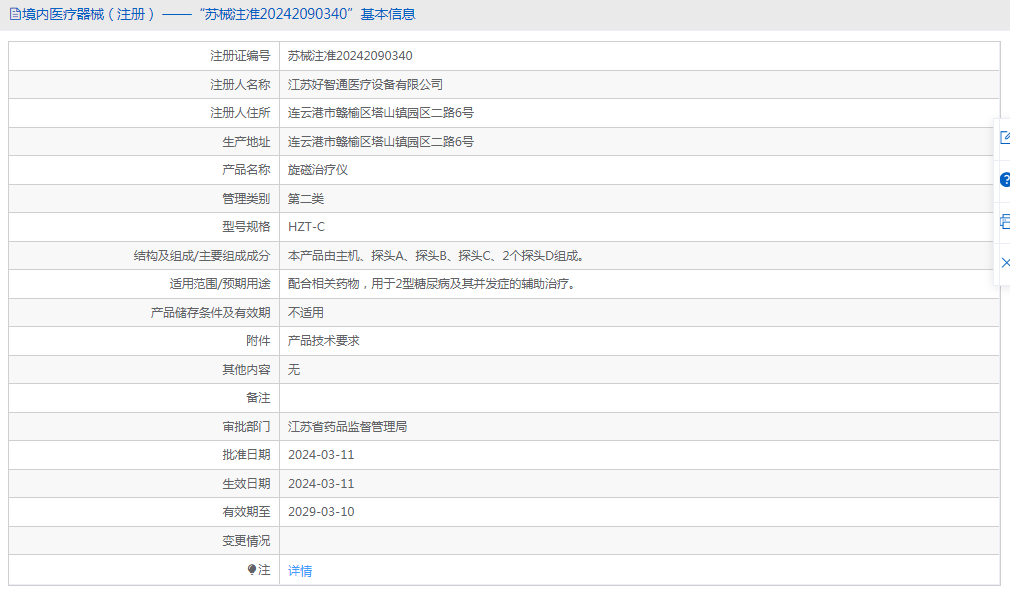The width and height of the screenshot is (1010, 595).
Task: Click model specification HZT-C
Action: click(307, 227)
